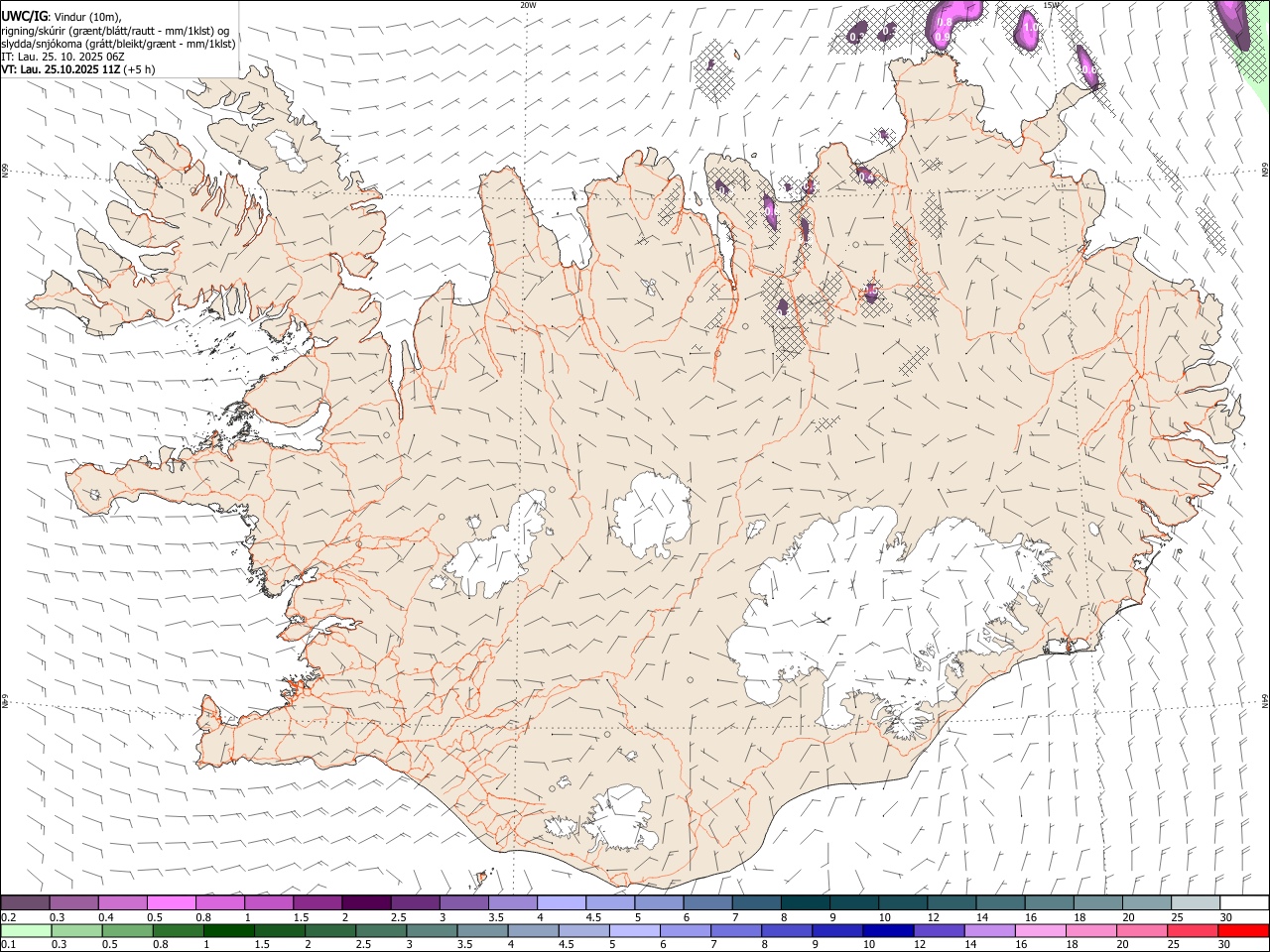The image size is (1270, 952).
Task: Click the '15W' longitude label
Action: (x=1050, y=5)
